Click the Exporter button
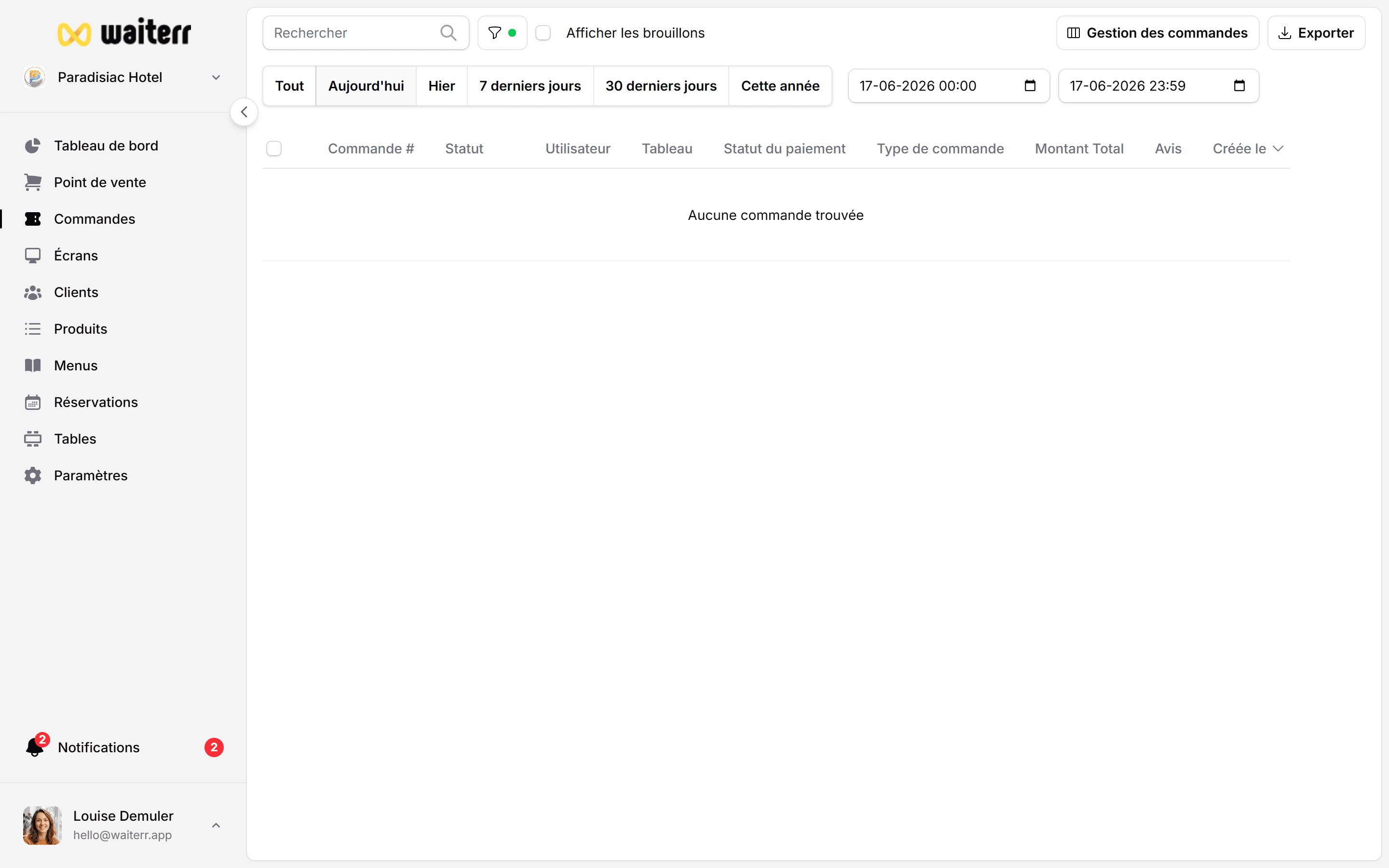Screen dimensions: 1389x868 tap(1316, 33)
